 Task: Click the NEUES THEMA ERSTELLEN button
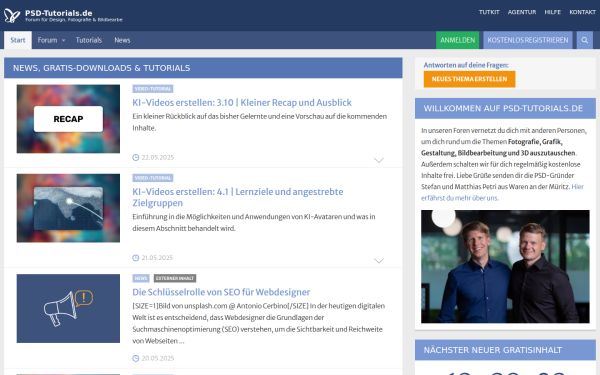469,79
